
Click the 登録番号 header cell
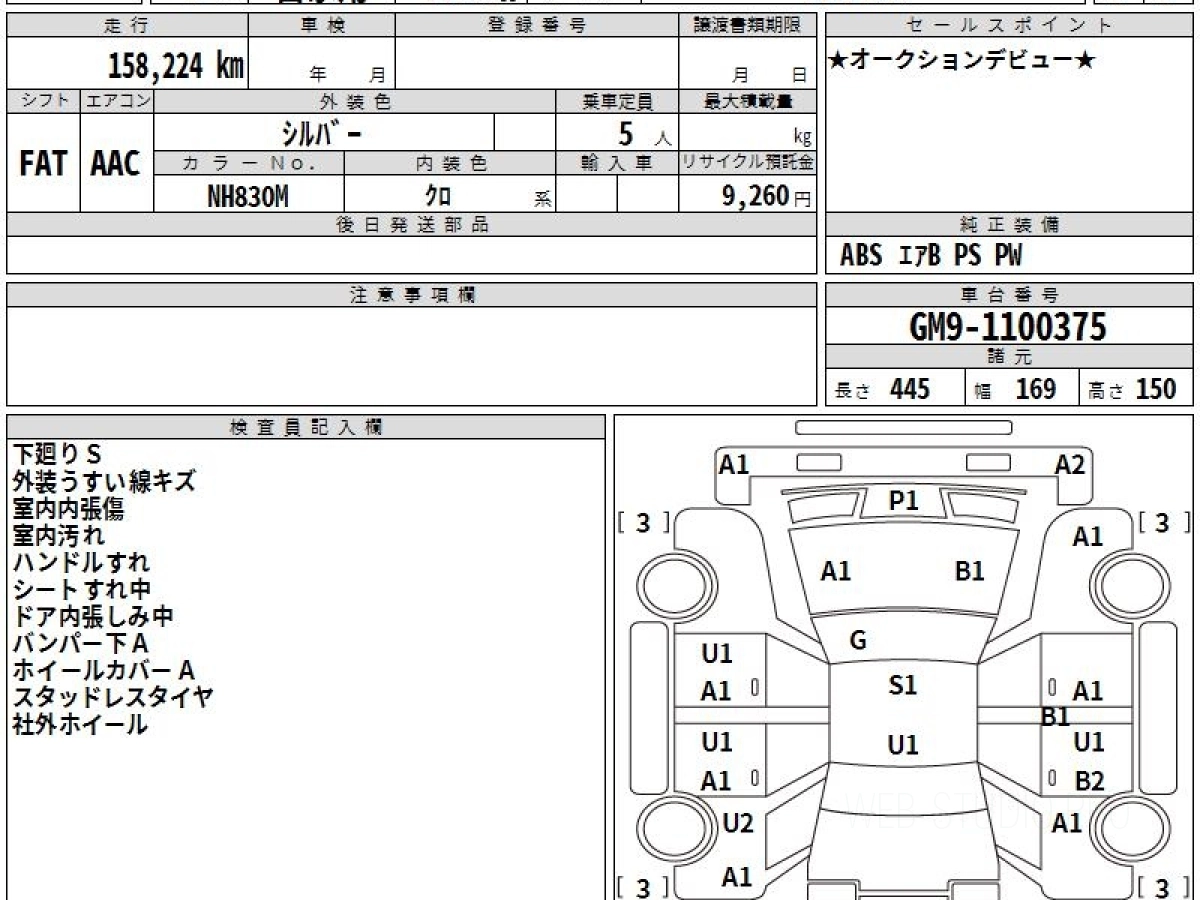(537, 26)
